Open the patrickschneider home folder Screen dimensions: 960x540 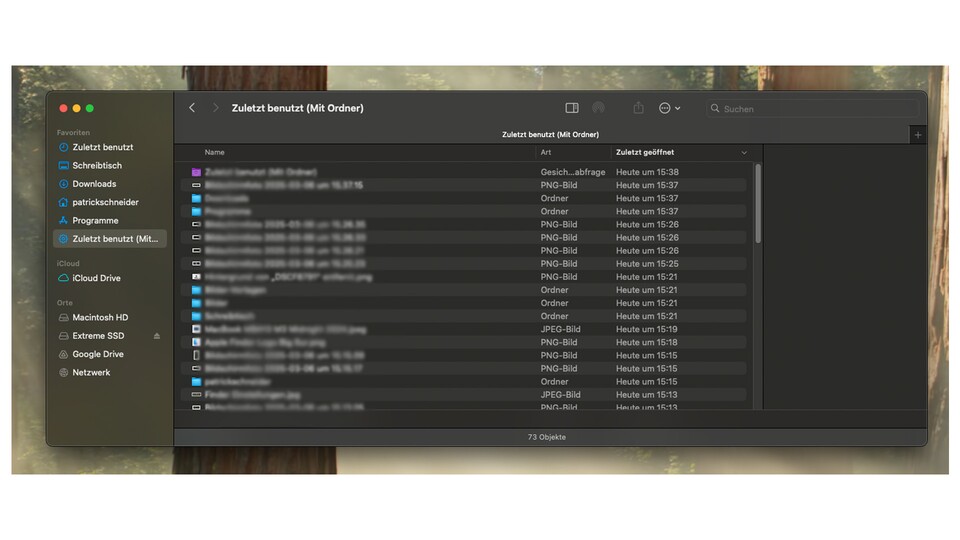point(105,202)
